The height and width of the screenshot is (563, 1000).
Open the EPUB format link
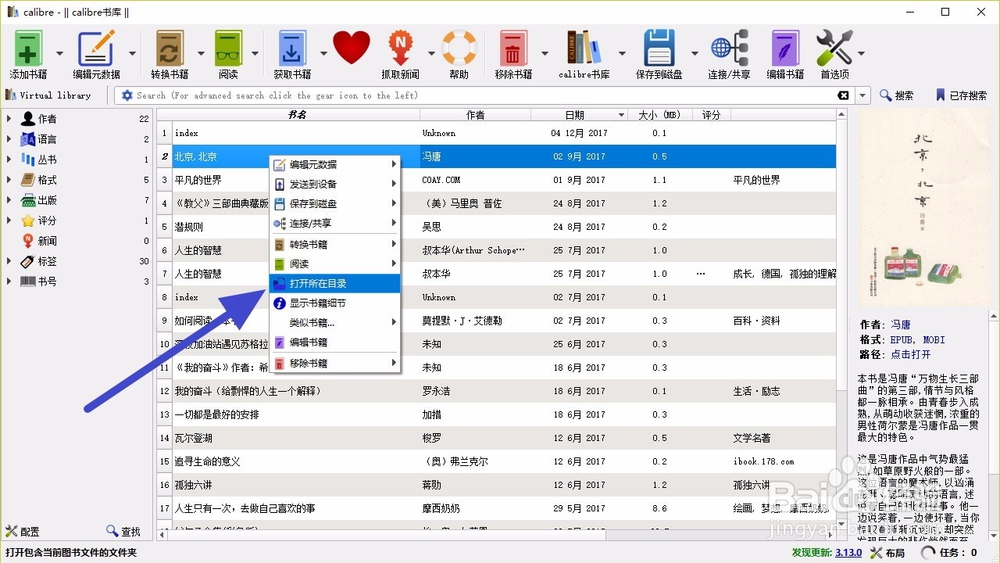pyautogui.click(x=902, y=339)
